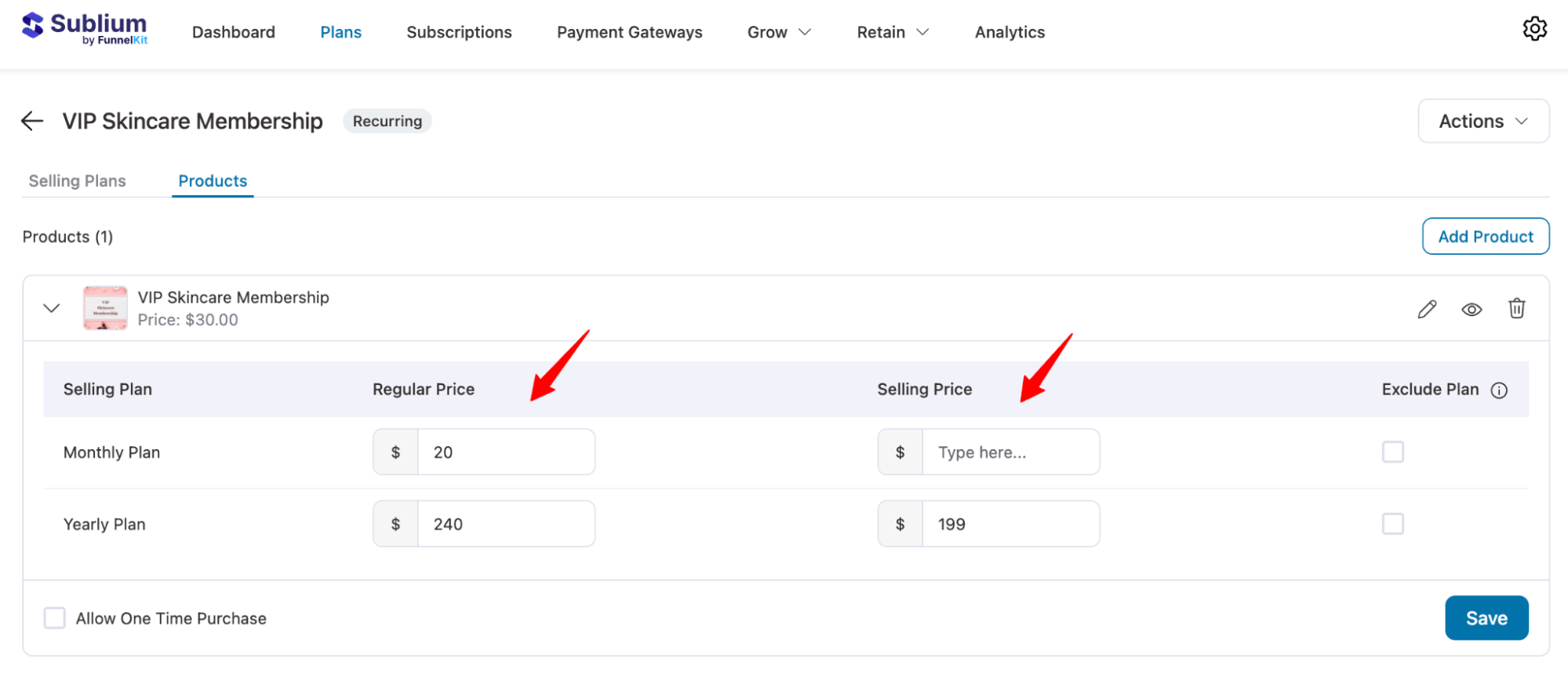
Task: Edit VIP Skincare Membership with pencil icon
Action: coord(1427,309)
